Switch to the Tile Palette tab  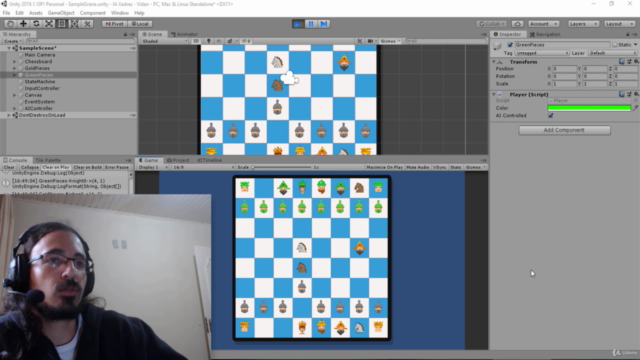[x=48, y=160]
